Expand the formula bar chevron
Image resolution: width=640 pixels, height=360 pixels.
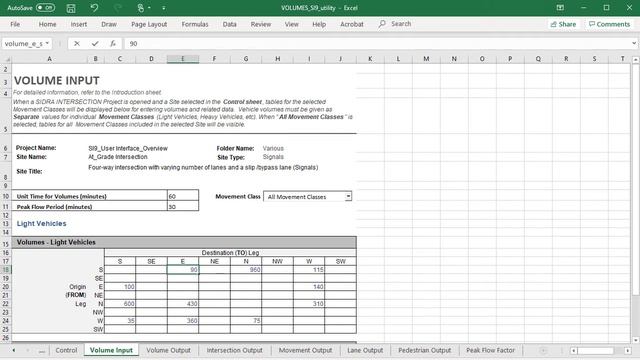click(x=634, y=43)
